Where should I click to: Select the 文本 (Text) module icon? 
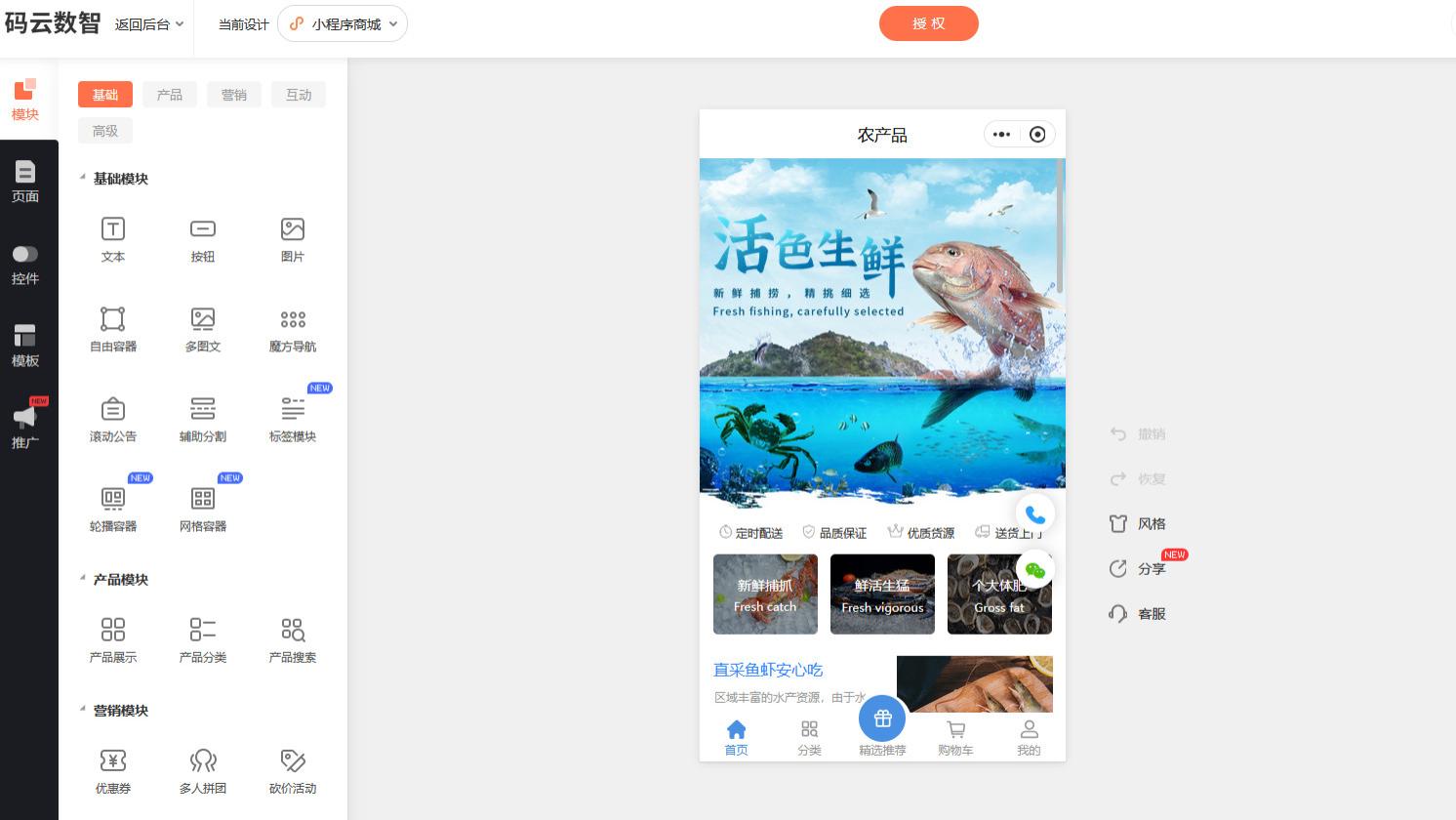click(x=113, y=239)
